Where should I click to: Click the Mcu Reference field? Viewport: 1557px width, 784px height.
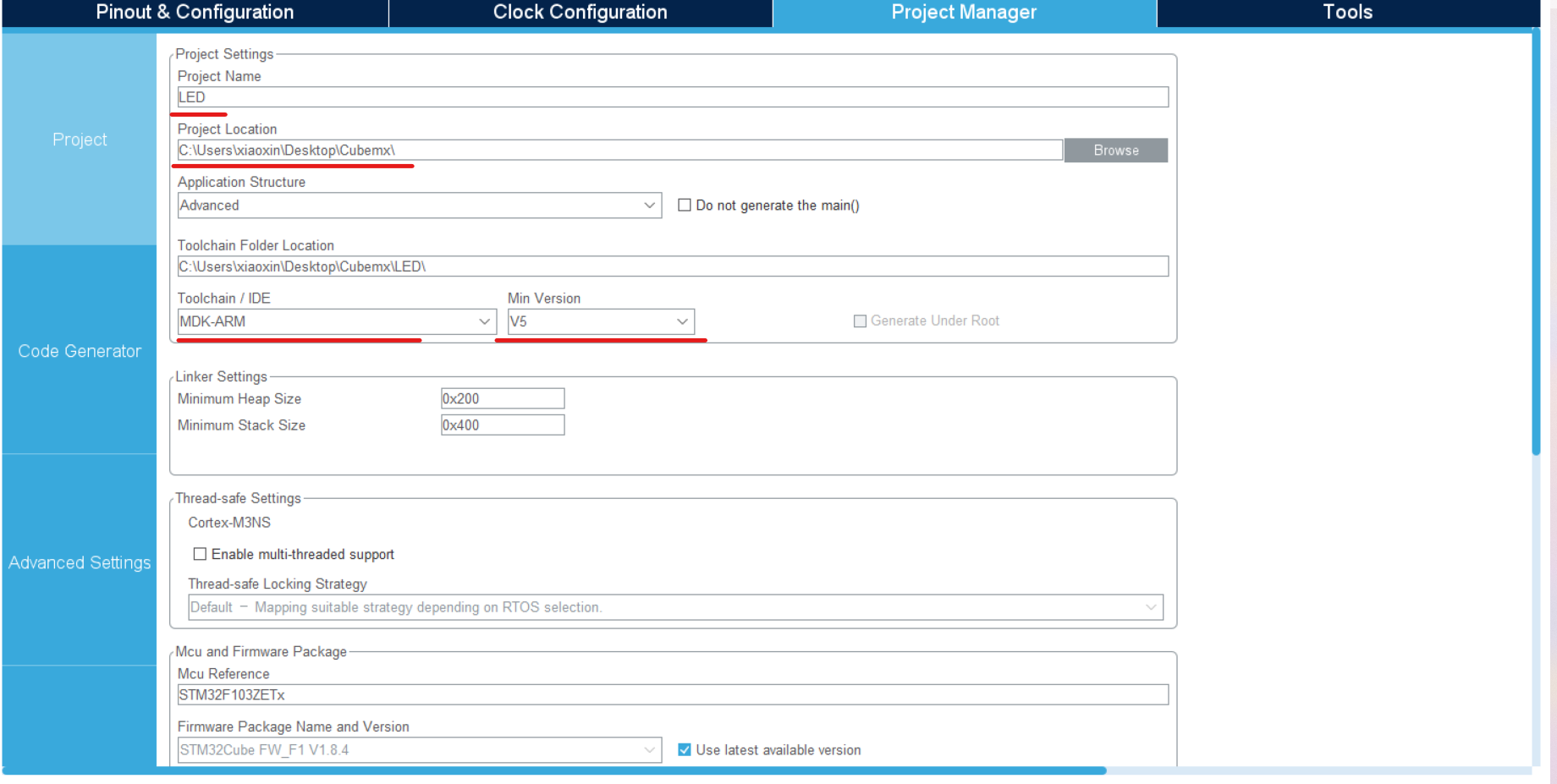click(x=673, y=694)
